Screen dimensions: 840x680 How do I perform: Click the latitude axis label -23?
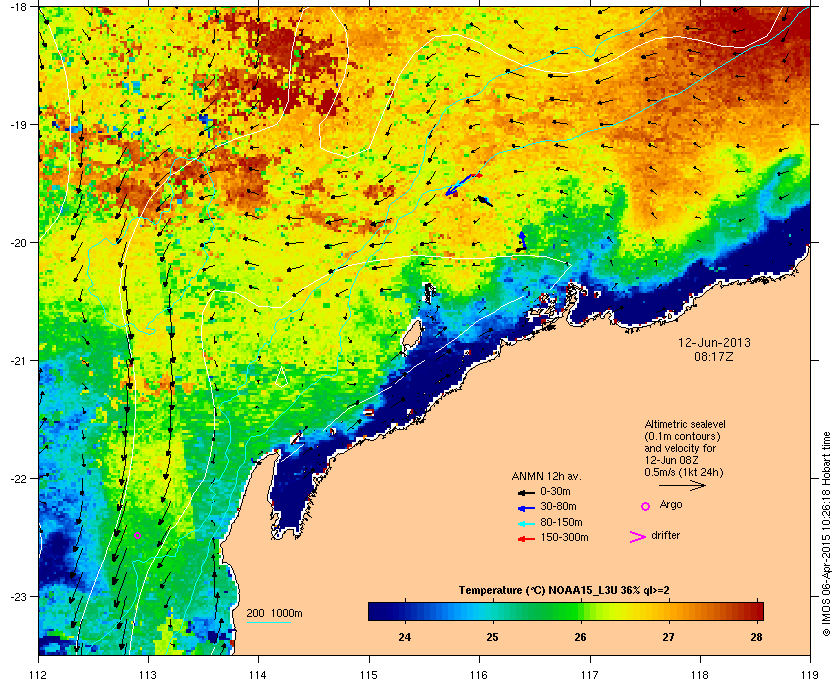pyautogui.click(x=19, y=596)
